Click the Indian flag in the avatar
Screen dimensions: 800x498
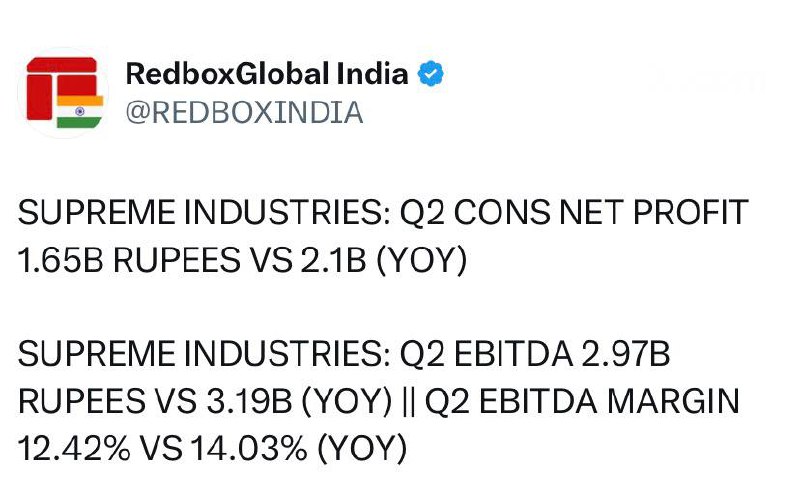pos(73,112)
